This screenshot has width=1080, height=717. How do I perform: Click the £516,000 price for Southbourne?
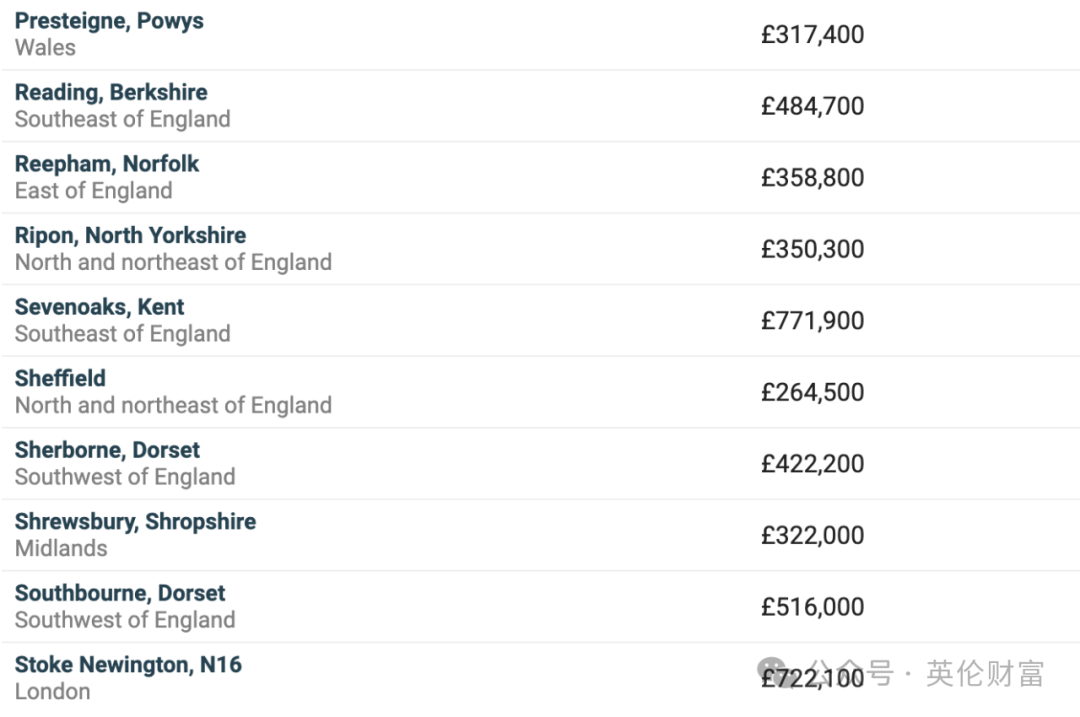[x=812, y=607]
